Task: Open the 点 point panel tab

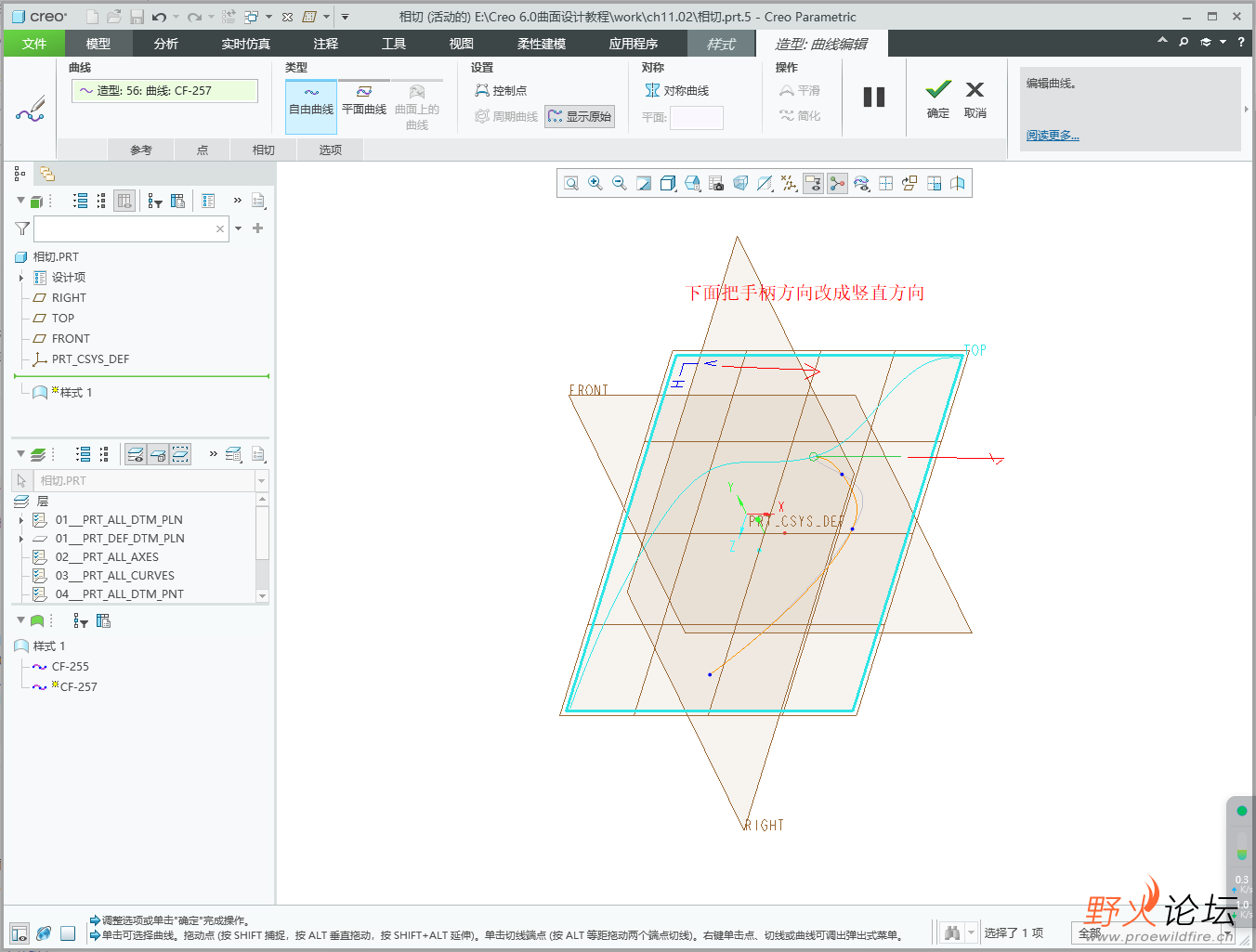Action: point(203,150)
